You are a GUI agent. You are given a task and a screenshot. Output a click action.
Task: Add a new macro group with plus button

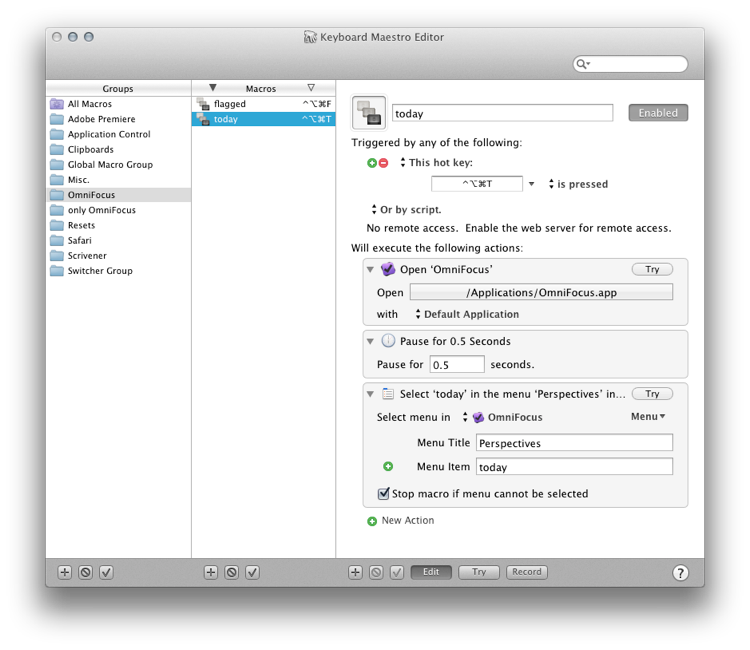(x=65, y=572)
